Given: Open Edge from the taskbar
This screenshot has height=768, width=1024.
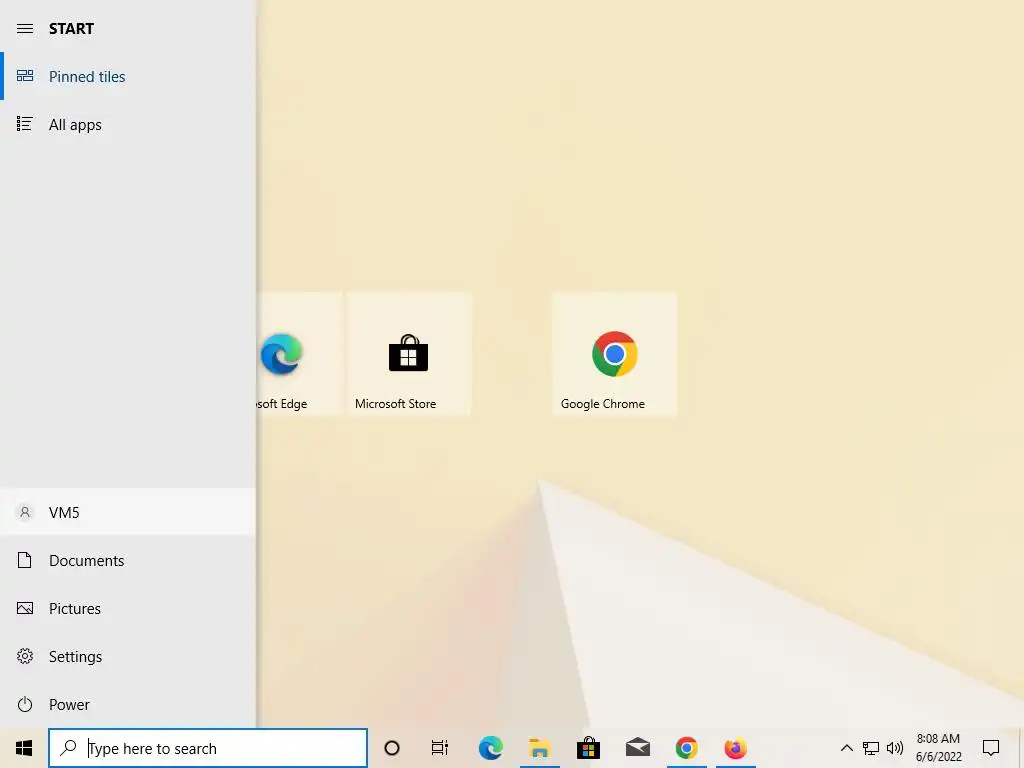Looking at the screenshot, I should point(490,748).
